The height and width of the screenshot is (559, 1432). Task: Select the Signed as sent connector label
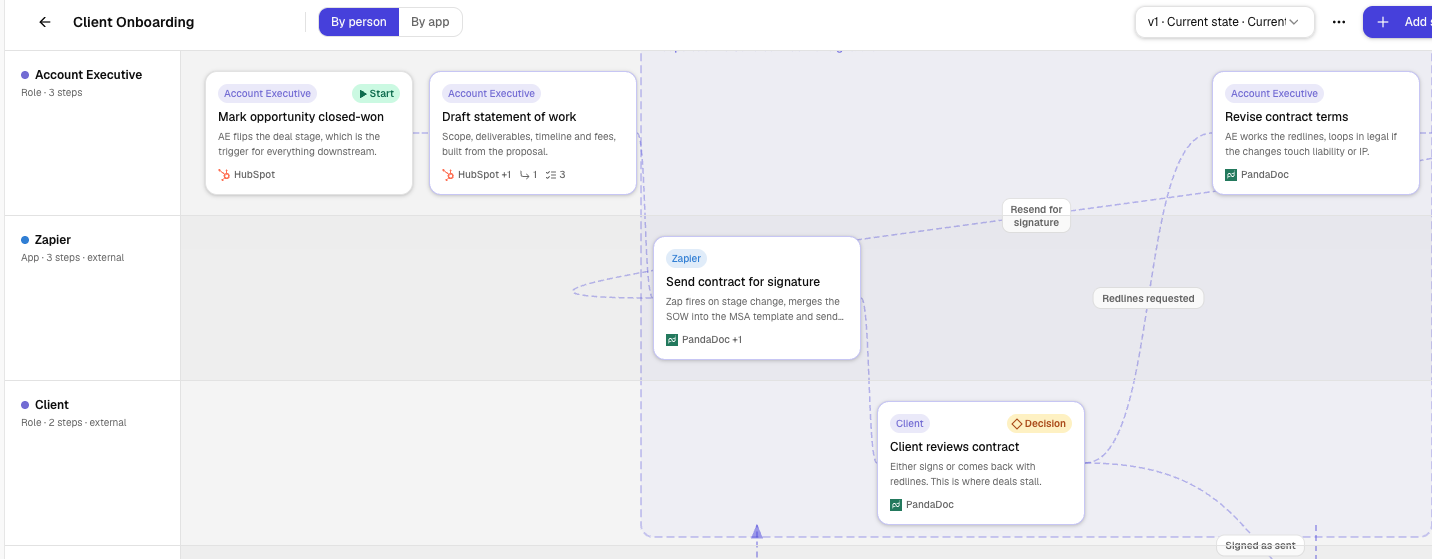pyautogui.click(x=1260, y=546)
